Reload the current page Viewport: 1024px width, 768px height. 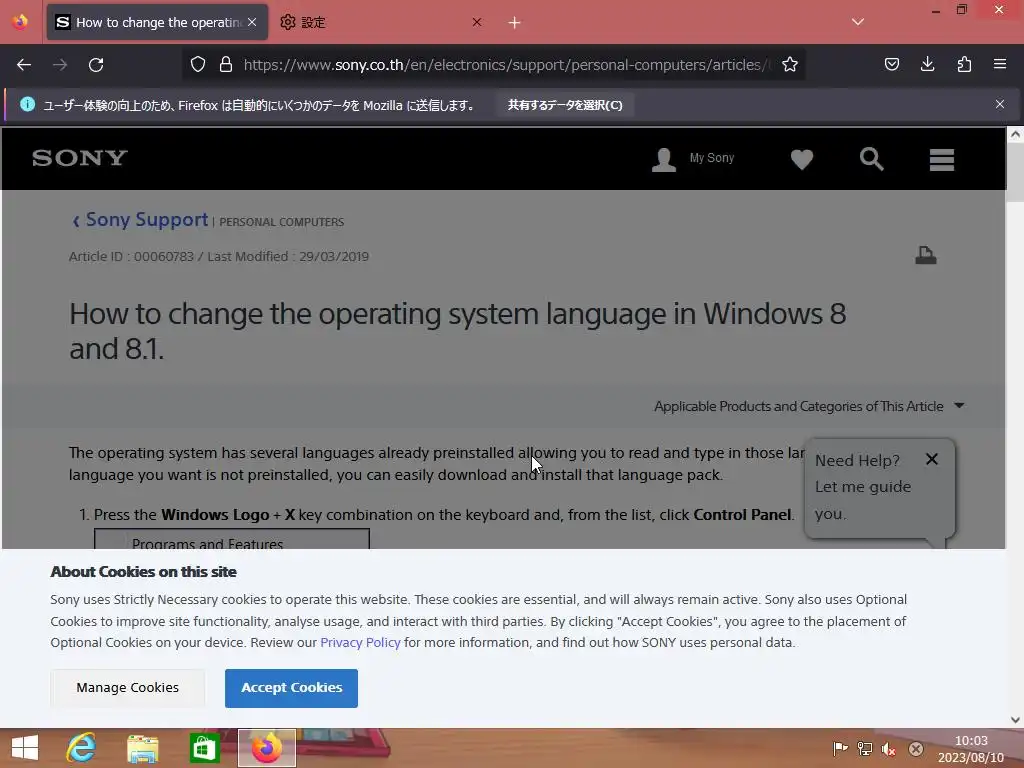(x=96, y=65)
